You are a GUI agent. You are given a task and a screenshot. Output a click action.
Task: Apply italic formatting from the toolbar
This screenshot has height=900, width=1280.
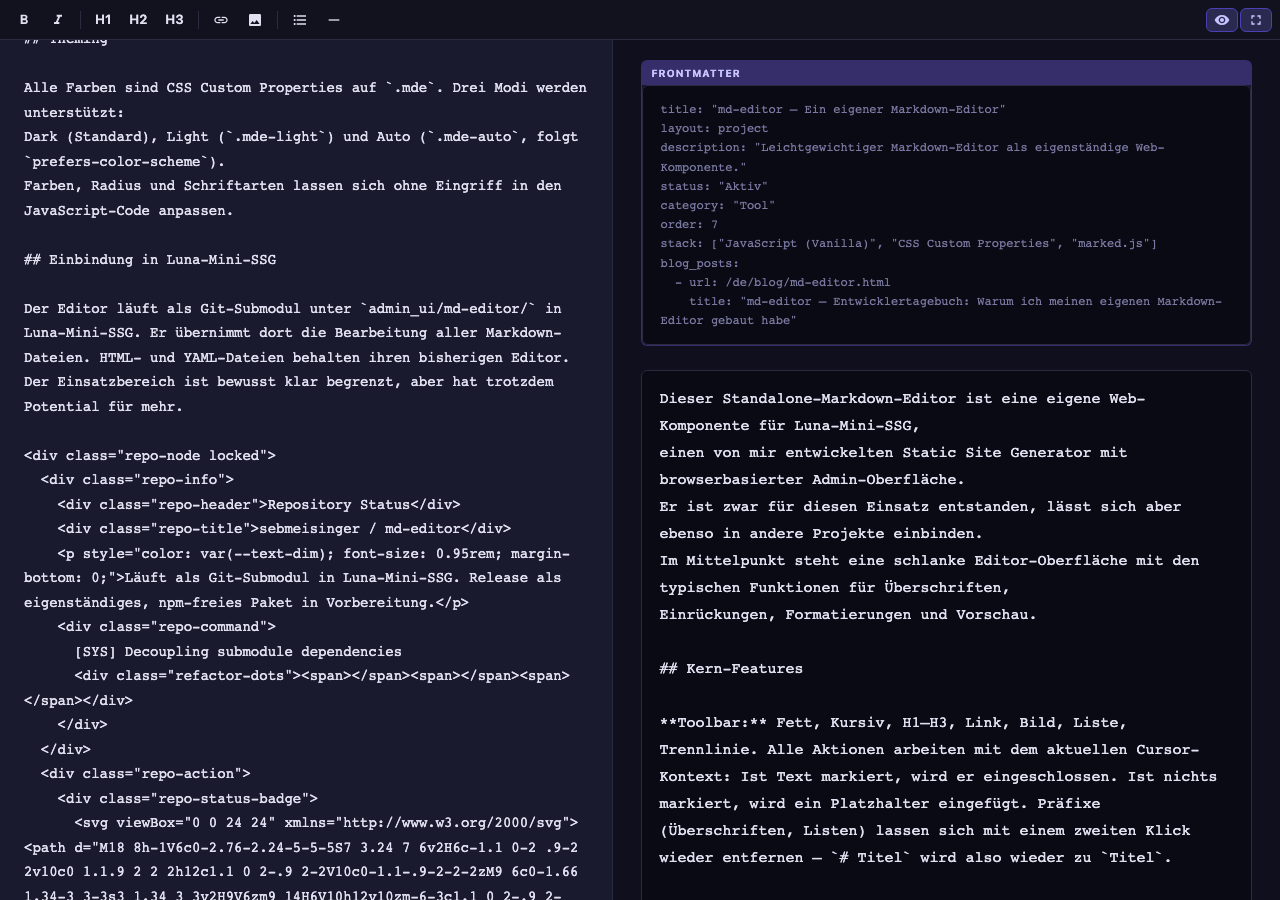click(58, 20)
